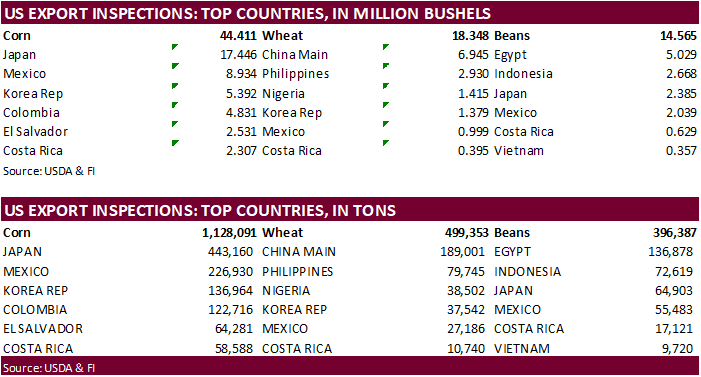Screen dimensions: 701x377
Task: Click the green triangle next to Philippines wheat
Action: coord(386,66)
